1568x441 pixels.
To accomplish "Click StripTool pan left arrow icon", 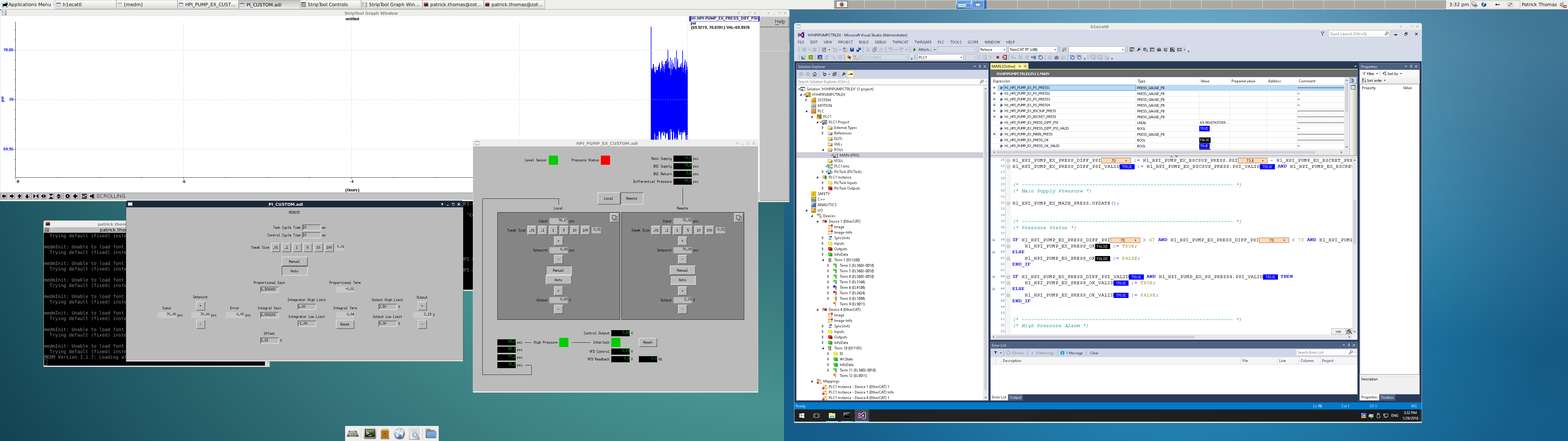I will click(x=4, y=196).
